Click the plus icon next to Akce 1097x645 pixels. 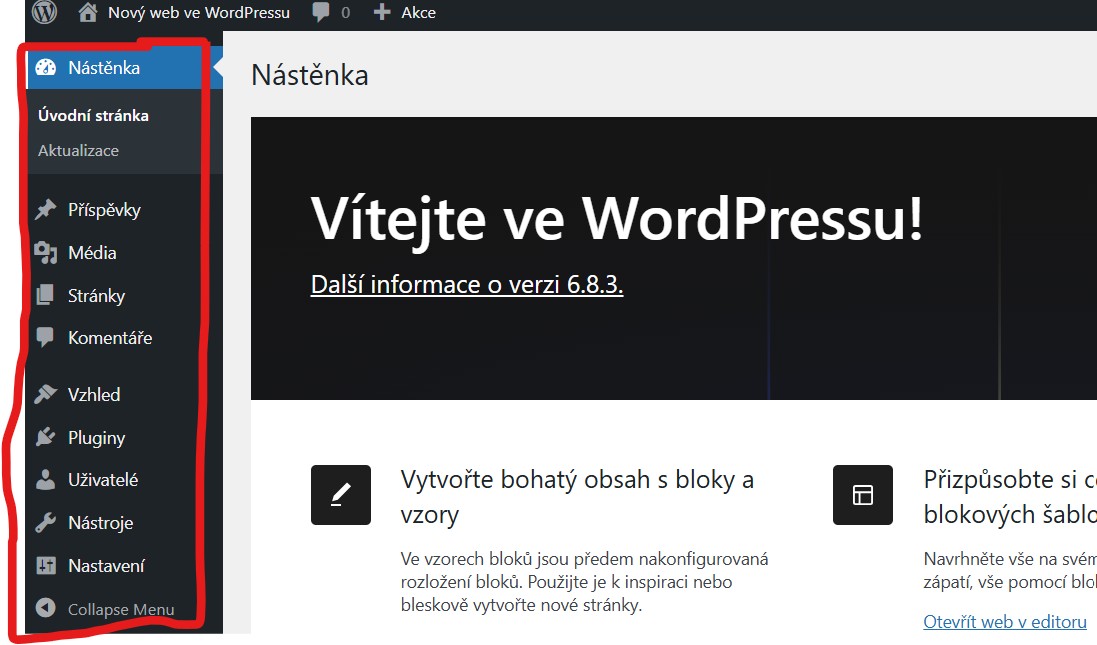coord(382,13)
